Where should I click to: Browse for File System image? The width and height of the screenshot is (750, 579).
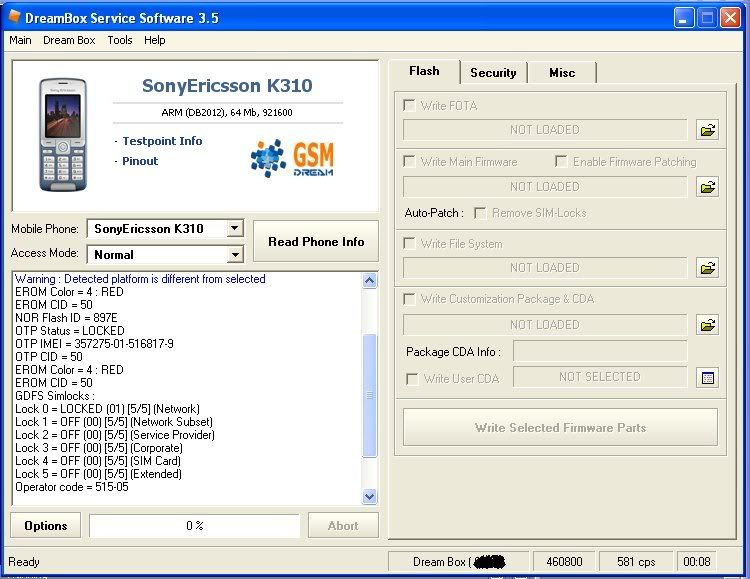coord(707,267)
